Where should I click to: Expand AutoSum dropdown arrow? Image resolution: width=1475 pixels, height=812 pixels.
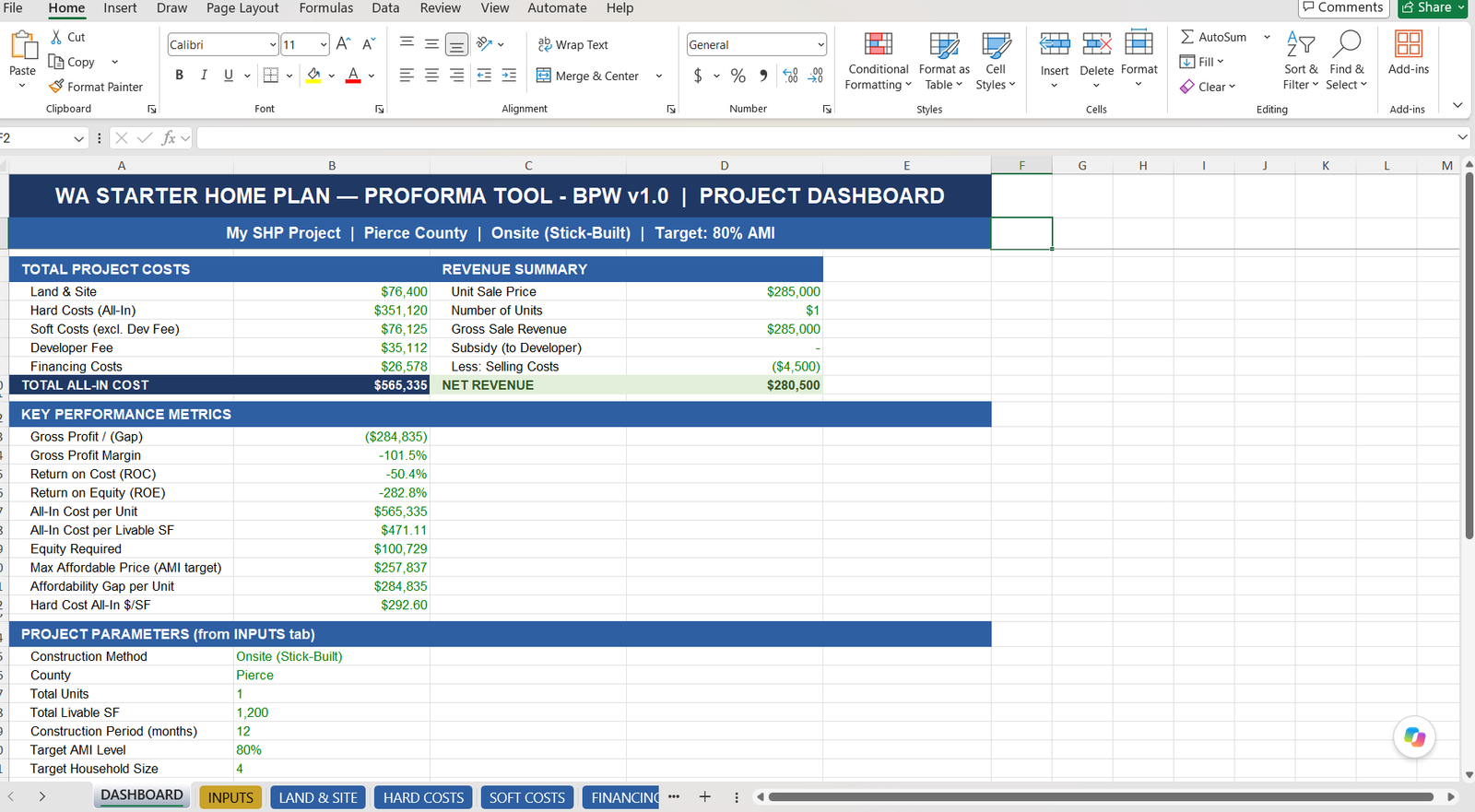1267,37
